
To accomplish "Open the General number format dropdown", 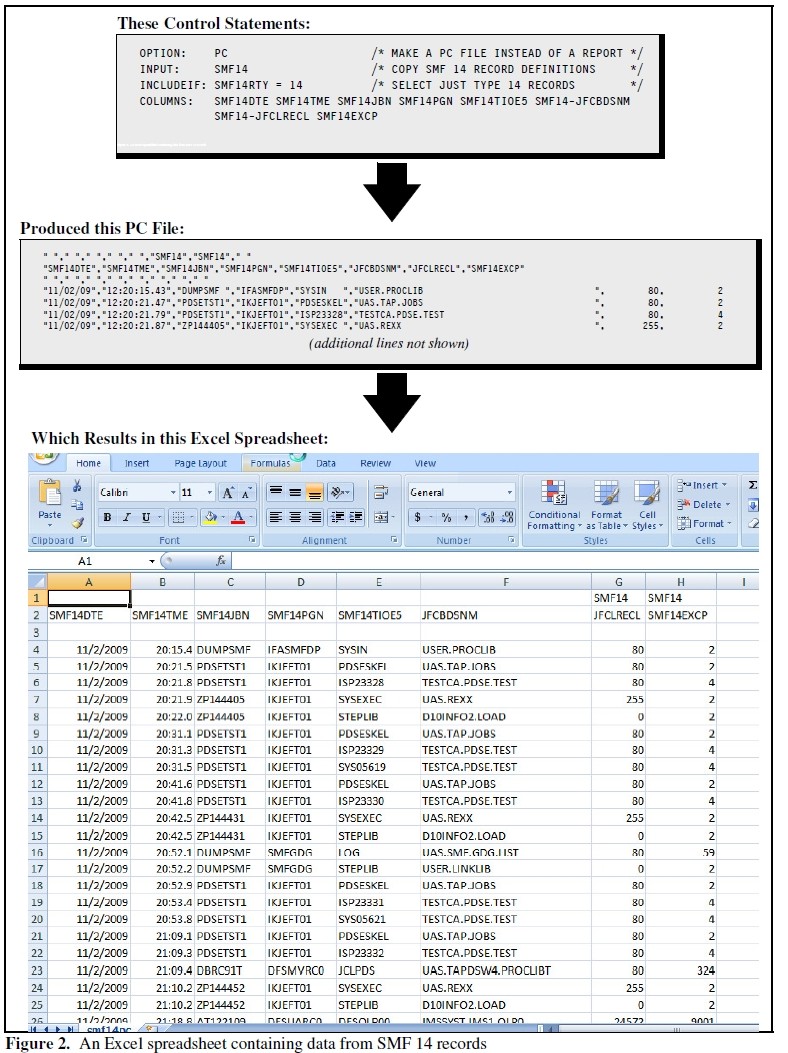I will (x=509, y=493).
